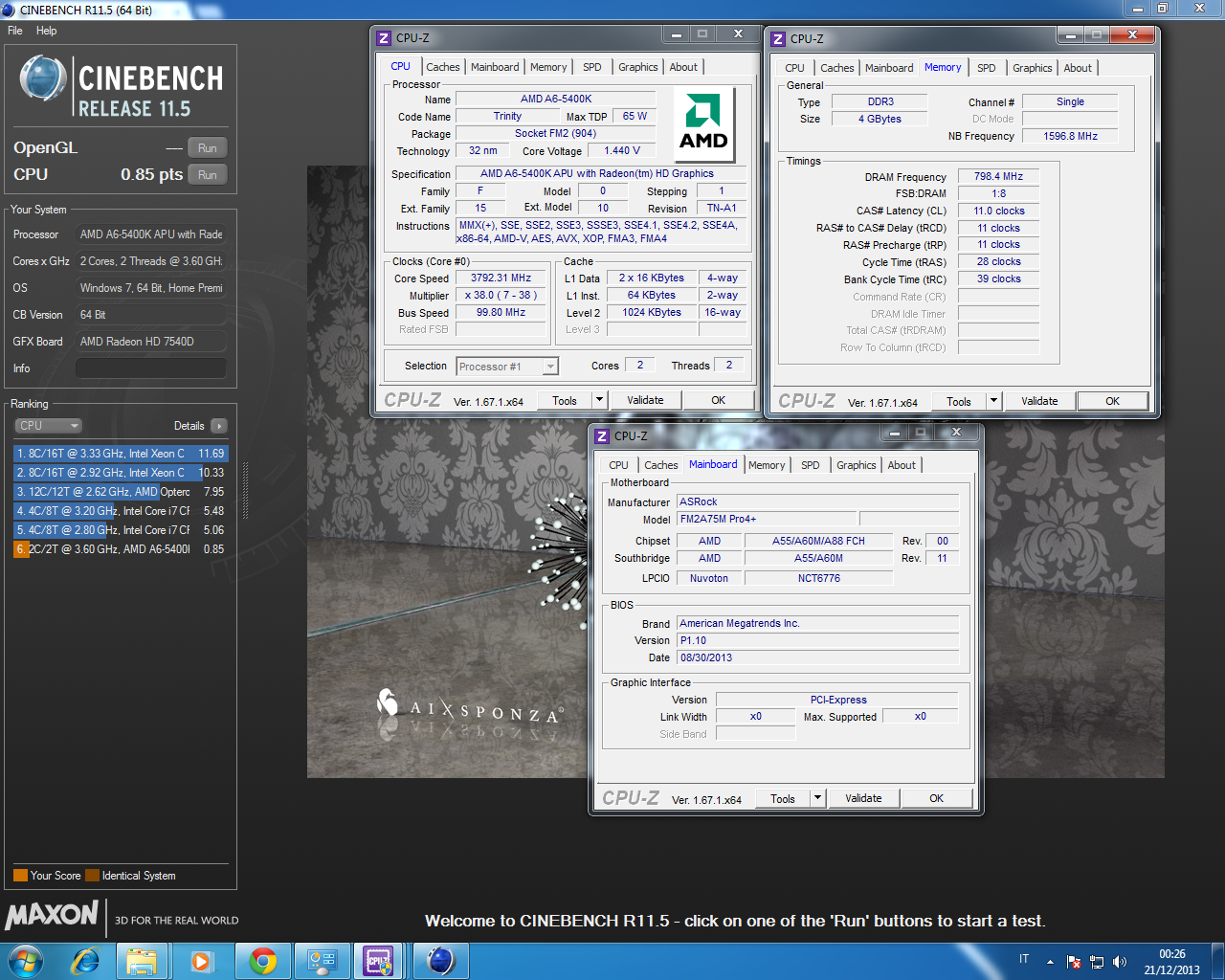
Task: Switch to CPU tab in Mainboard CPU-Z window
Action: click(618, 465)
